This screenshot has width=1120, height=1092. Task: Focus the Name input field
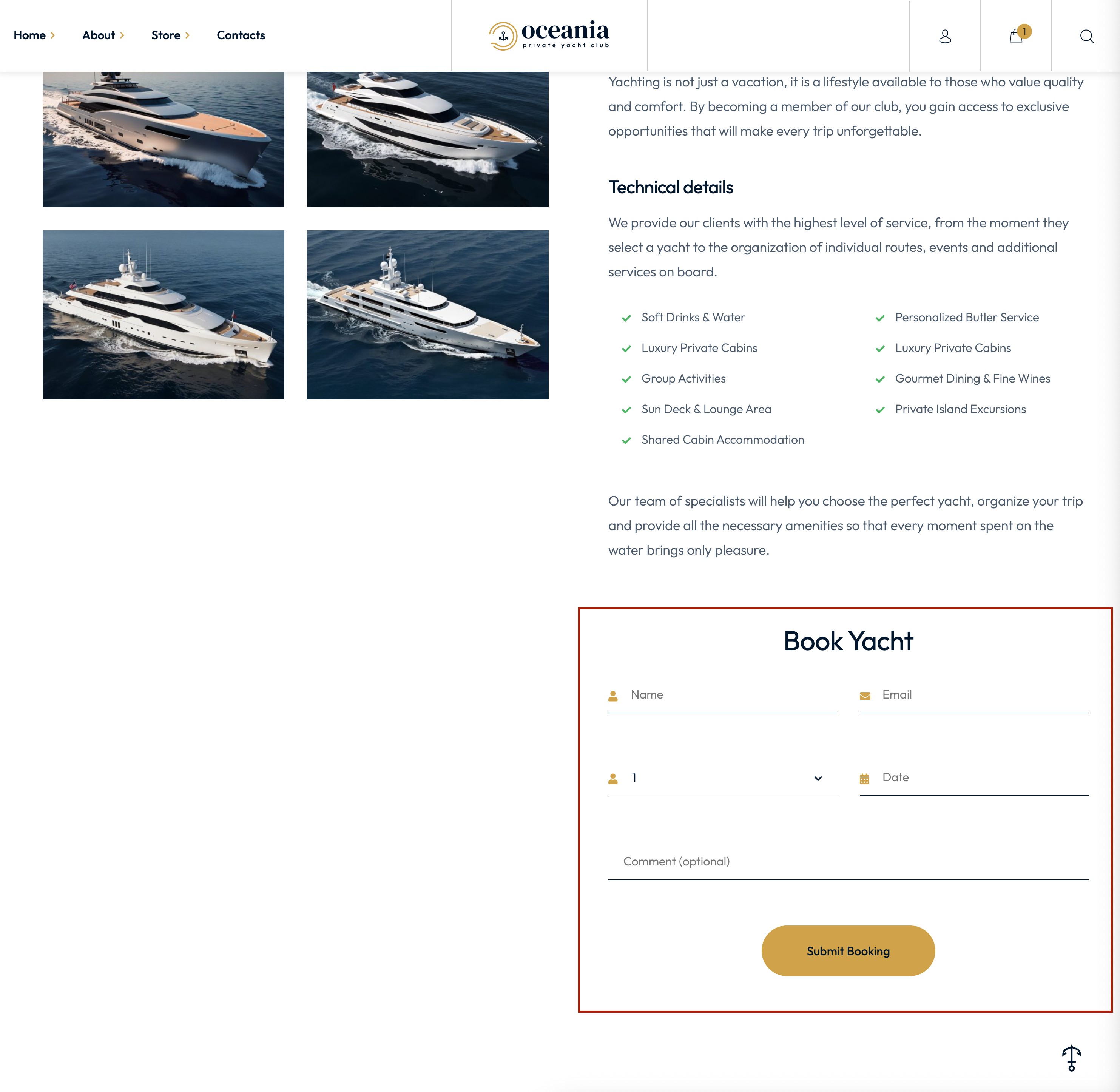[723, 695]
